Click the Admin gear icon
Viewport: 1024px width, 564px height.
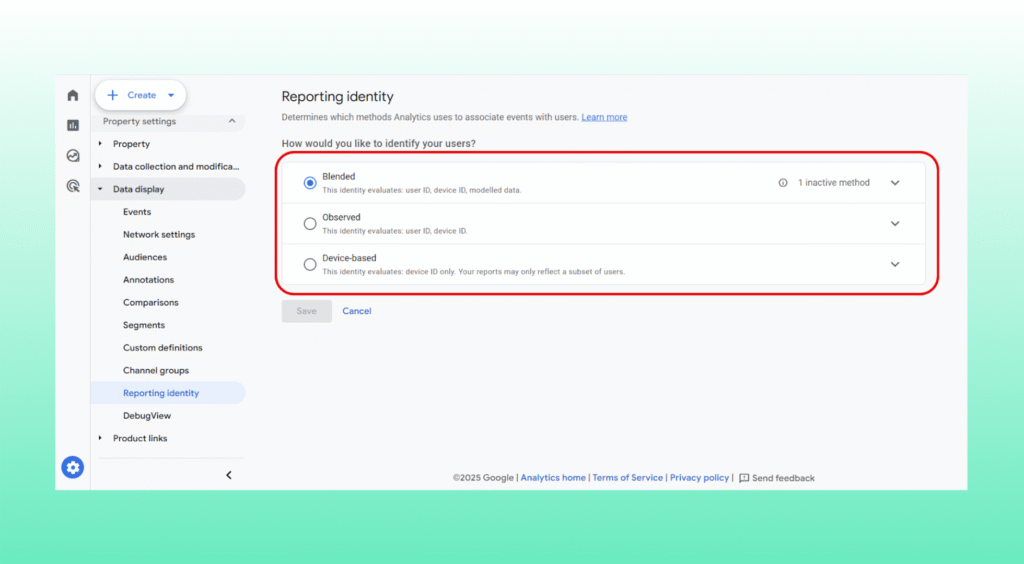73,467
